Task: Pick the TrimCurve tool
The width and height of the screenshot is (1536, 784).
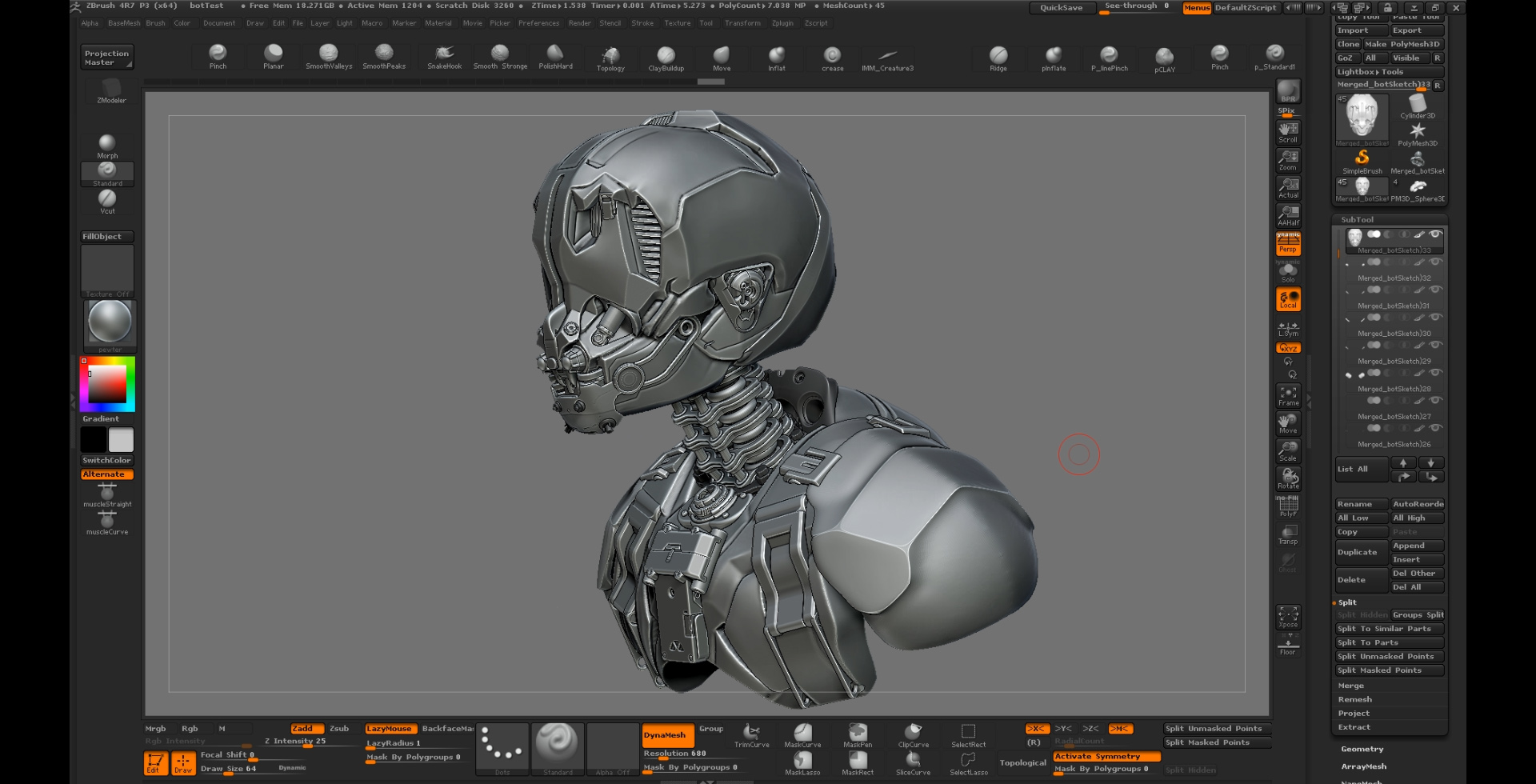Action: (x=750, y=736)
